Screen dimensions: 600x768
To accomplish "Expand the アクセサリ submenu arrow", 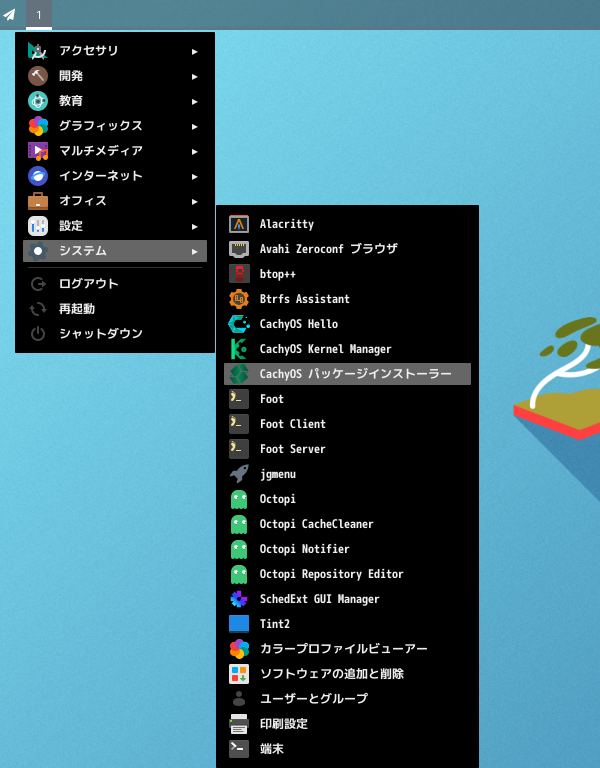I will [x=195, y=51].
